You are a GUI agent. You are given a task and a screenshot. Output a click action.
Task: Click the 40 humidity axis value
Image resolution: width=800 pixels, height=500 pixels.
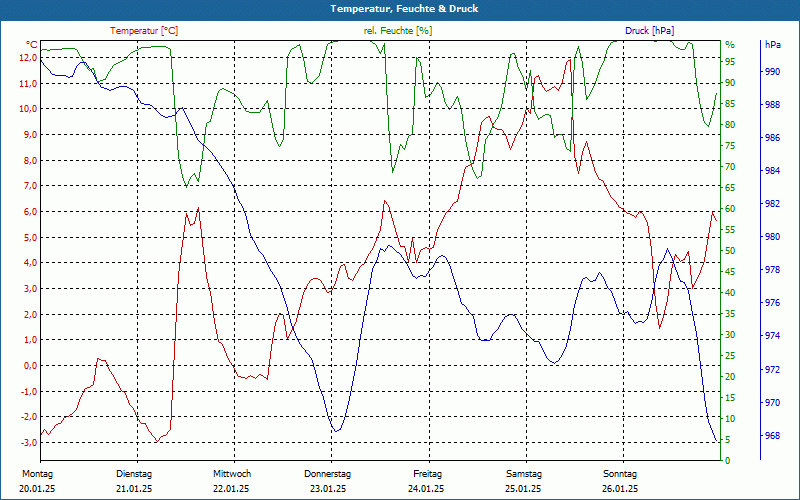click(x=730, y=292)
